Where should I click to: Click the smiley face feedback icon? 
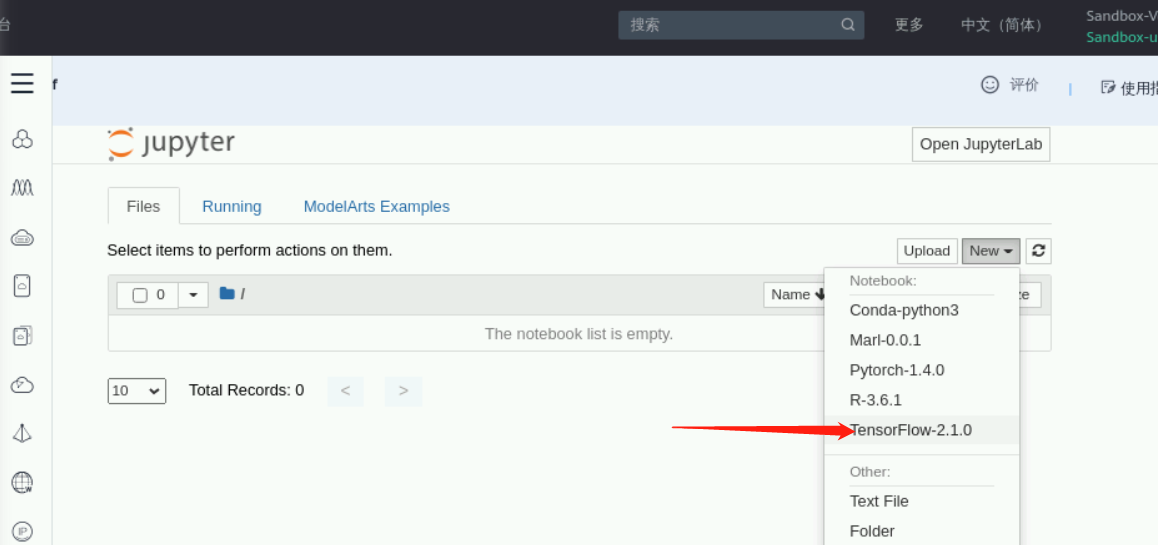(990, 84)
